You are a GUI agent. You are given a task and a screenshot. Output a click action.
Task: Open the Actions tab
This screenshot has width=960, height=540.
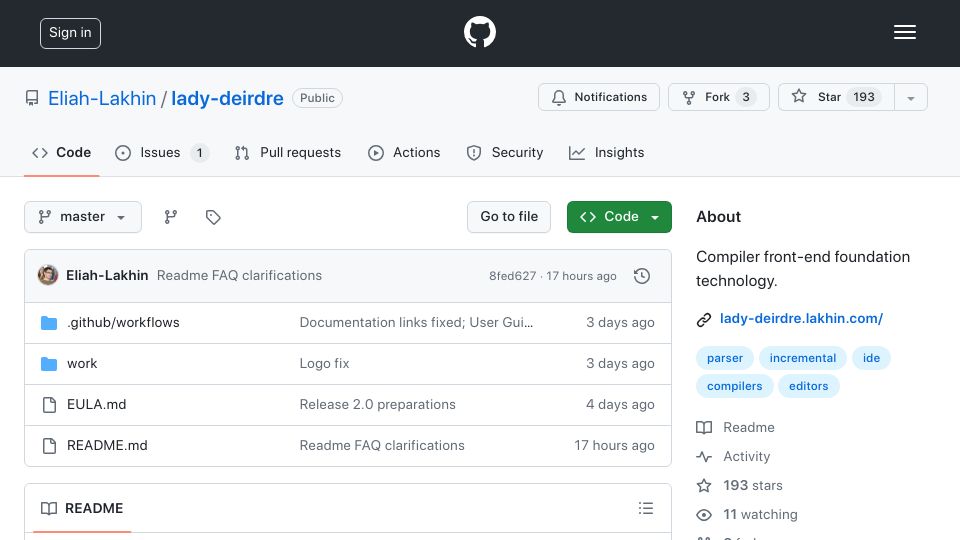tap(404, 152)
